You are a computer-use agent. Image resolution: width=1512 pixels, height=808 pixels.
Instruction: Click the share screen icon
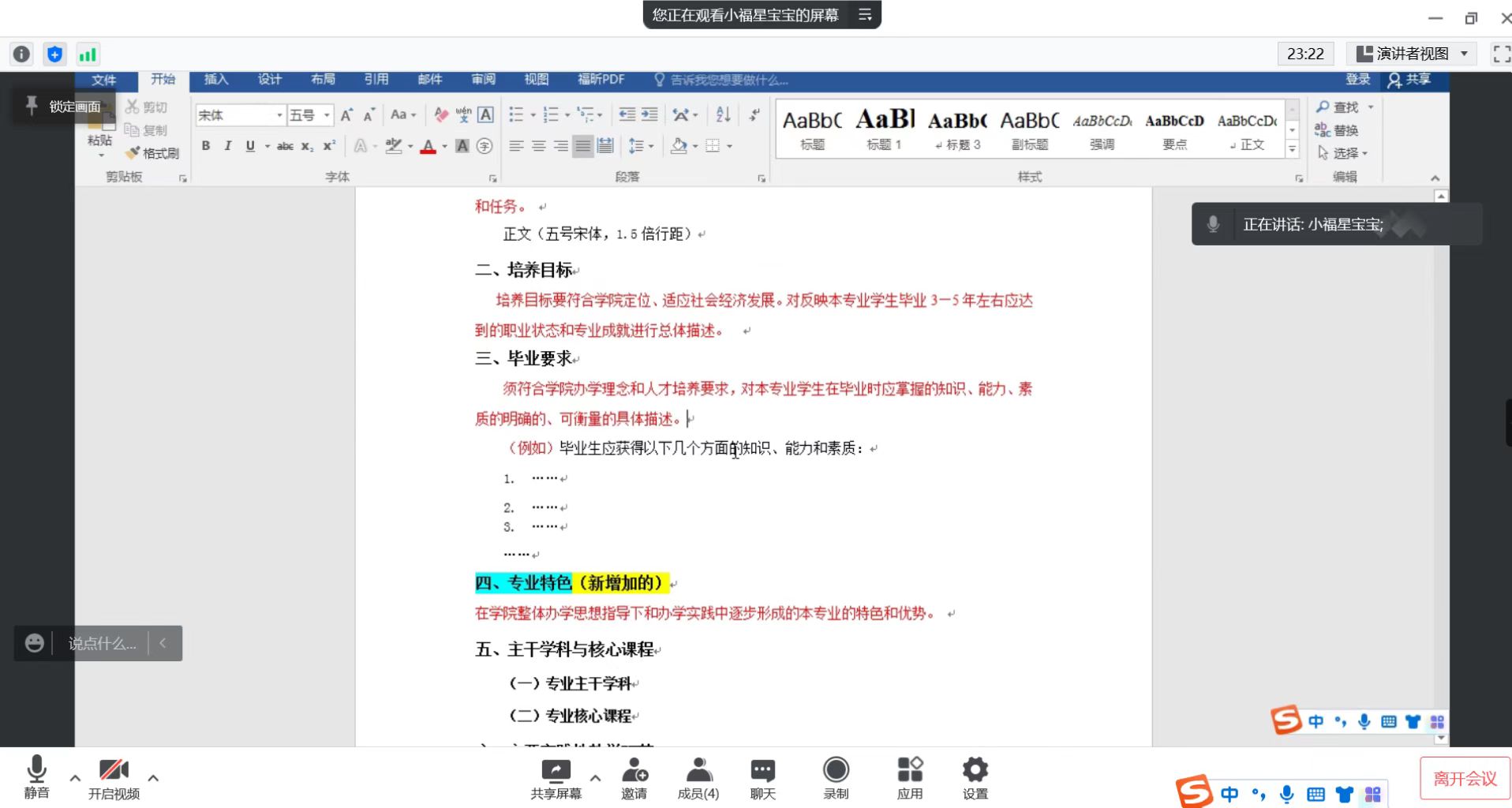click(556, 771)
